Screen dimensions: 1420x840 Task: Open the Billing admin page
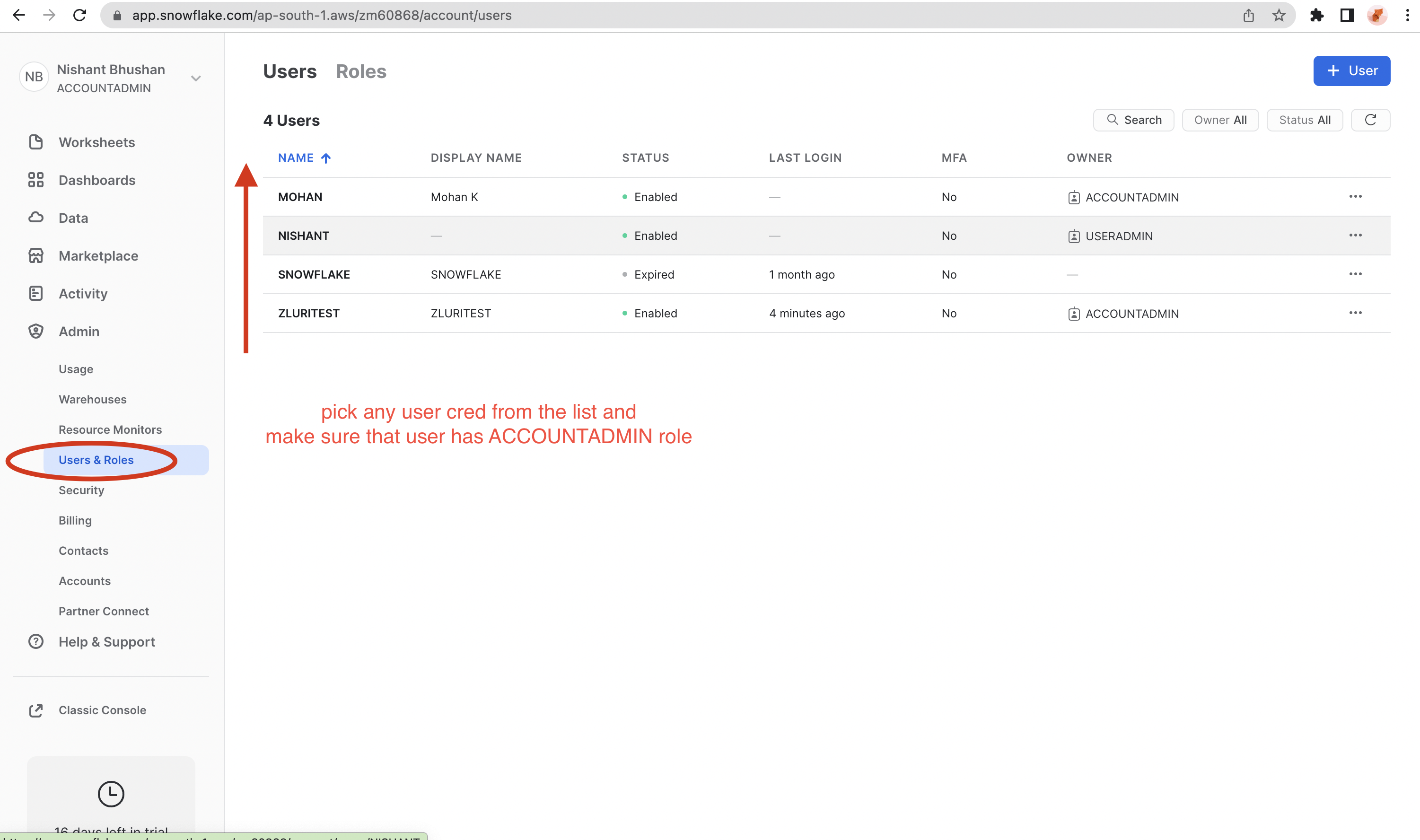75,520
